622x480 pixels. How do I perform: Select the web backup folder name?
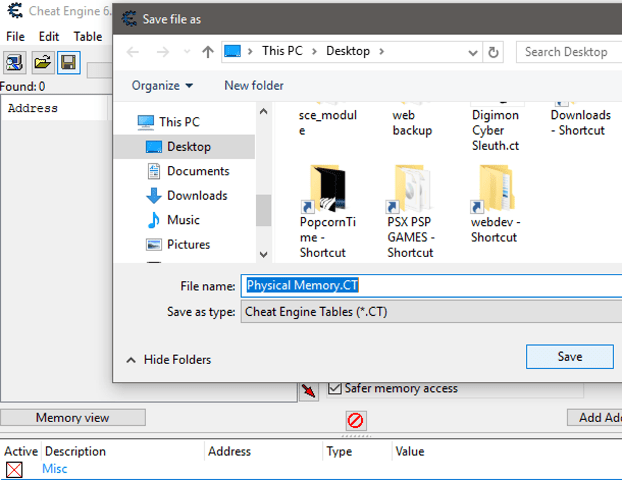412,123
